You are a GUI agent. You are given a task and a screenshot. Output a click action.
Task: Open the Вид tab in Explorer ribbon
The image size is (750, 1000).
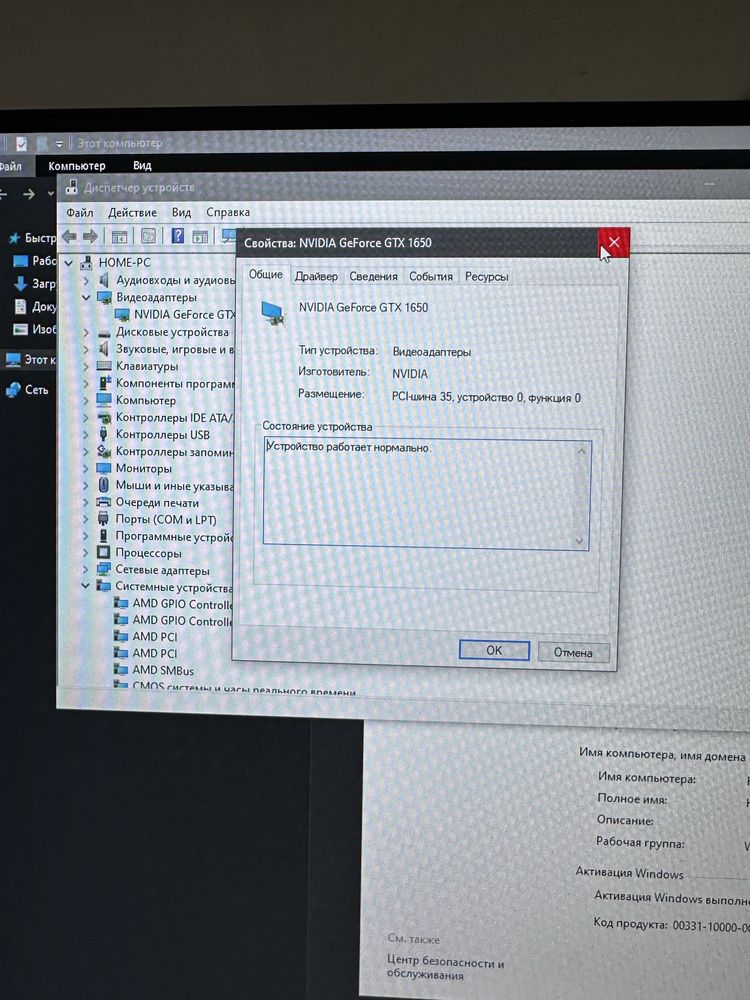point(142,166)
